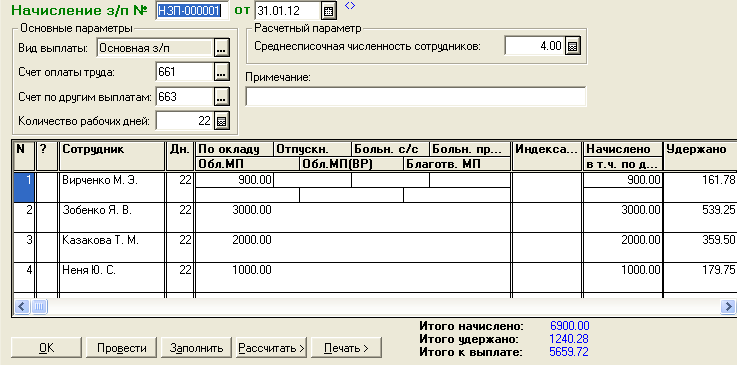
Task: Click the ? column header
Action: [x=47, y=155]
